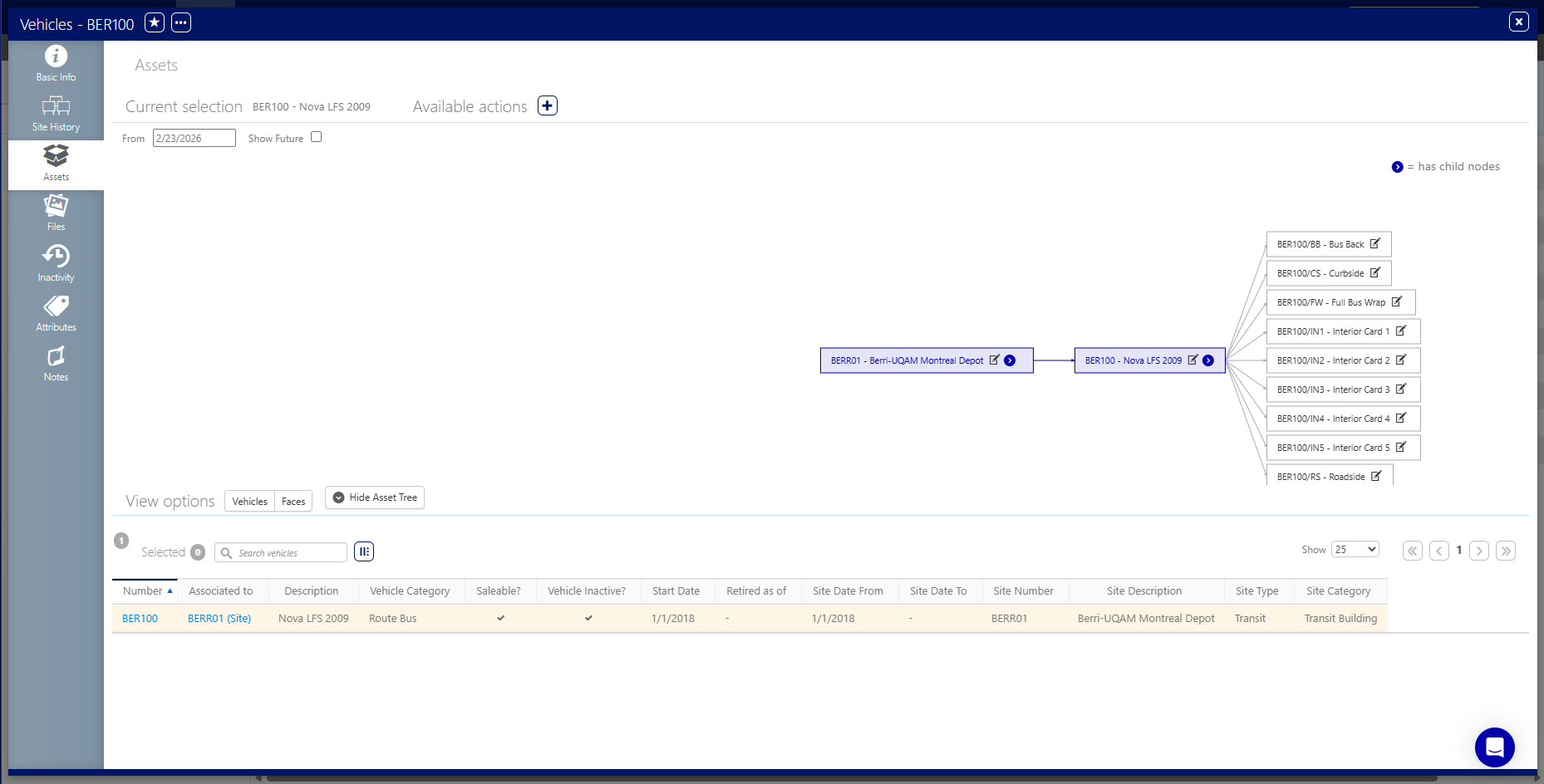The height and width of the screenshot is (784, 1544).
Task: Open BER100 vehicle link in table
Action: click(140, 618)
